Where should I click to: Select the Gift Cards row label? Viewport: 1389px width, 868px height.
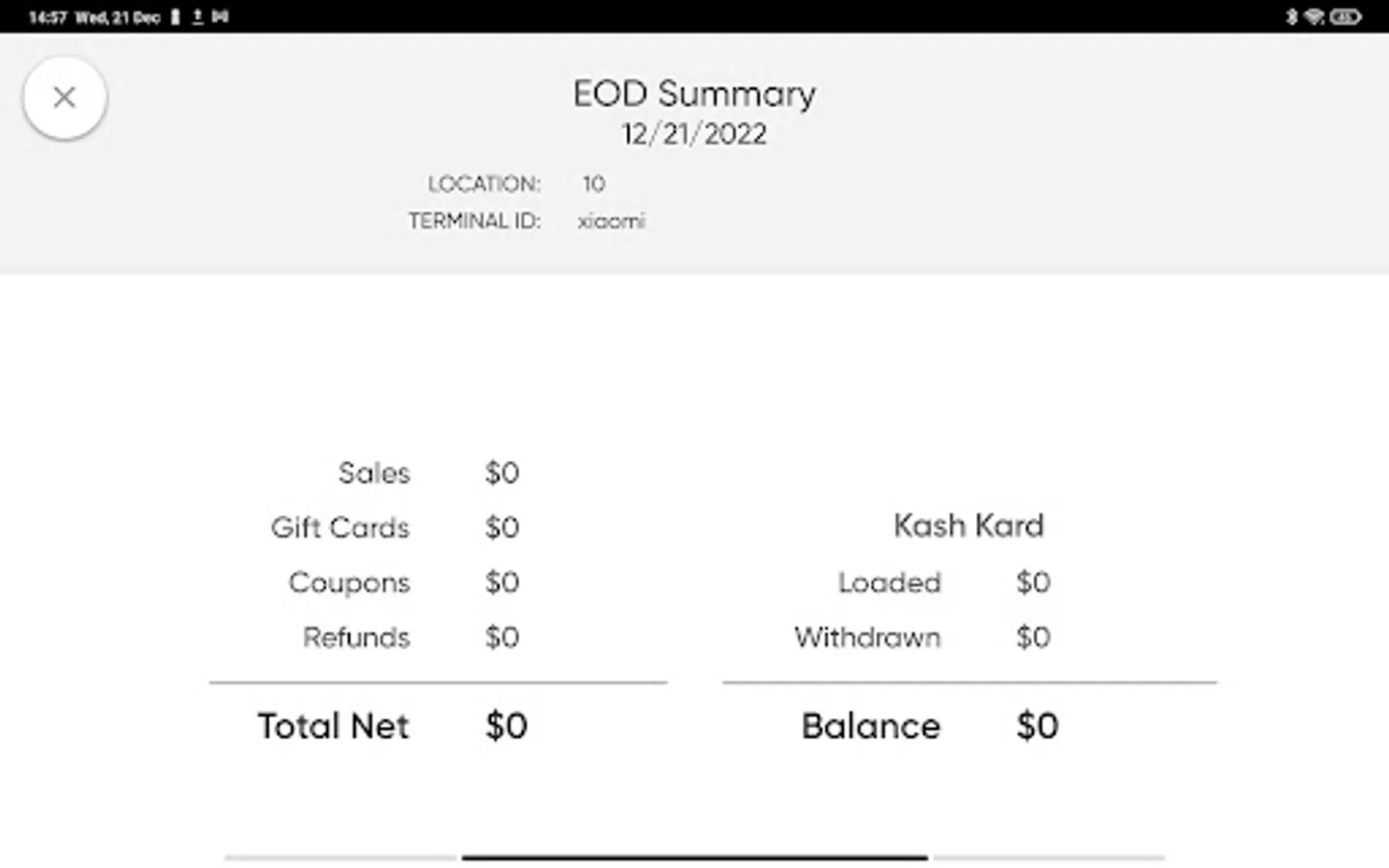tap(340, 528)
